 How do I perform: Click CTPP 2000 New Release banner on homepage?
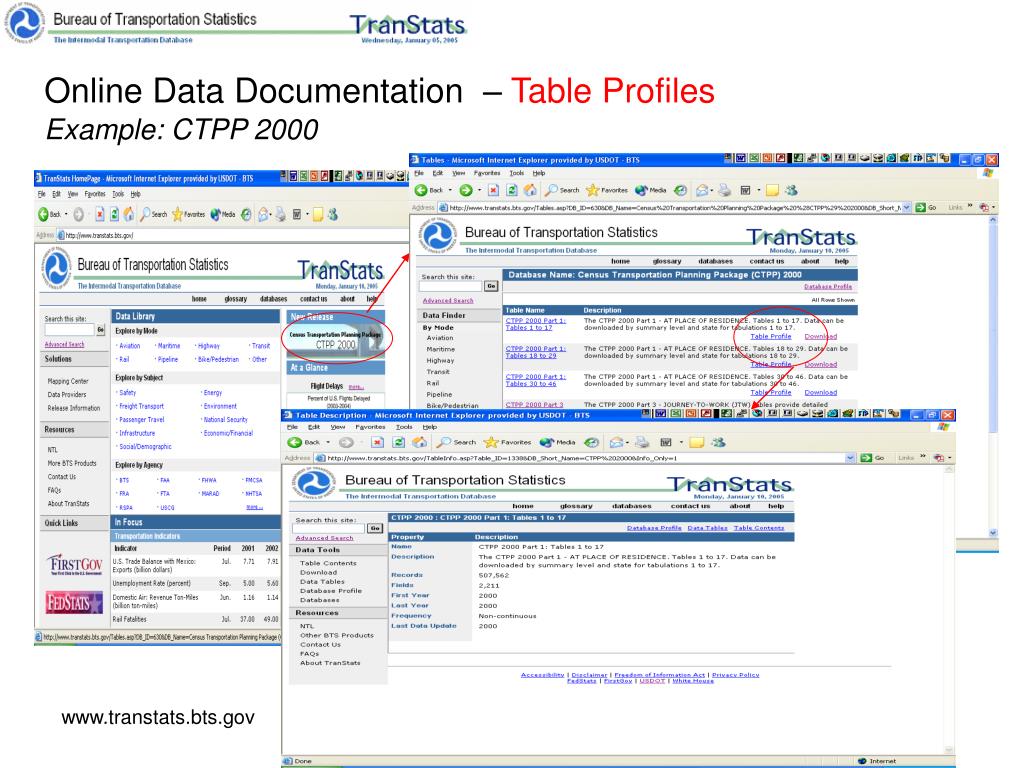click(x=336, y=339)
